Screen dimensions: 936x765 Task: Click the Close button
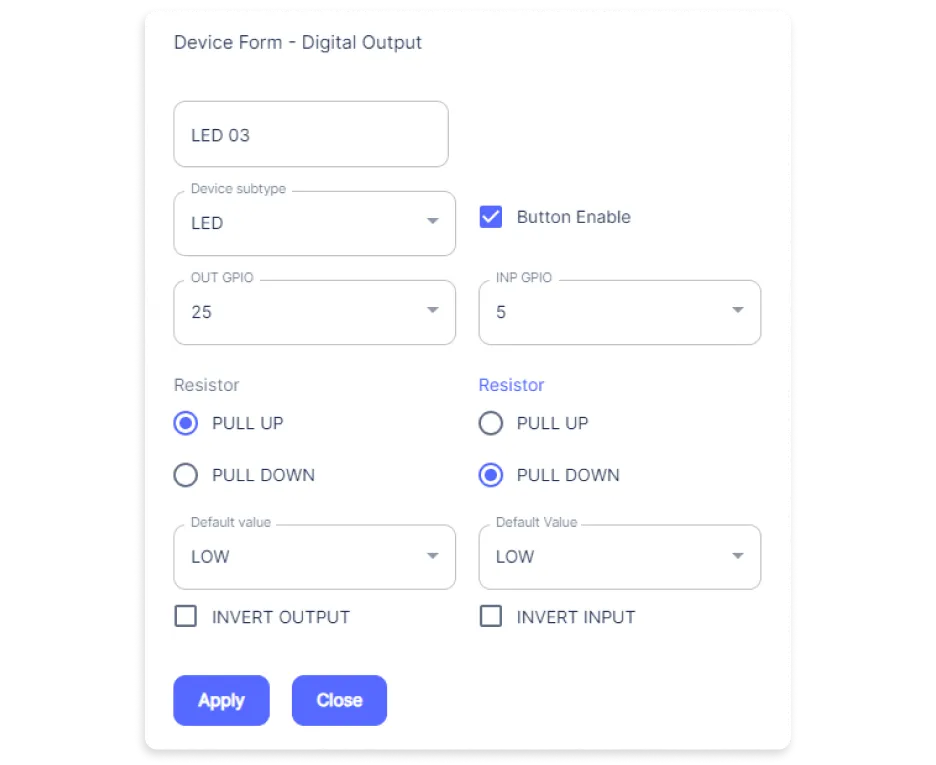pyautogui.click(x=339, y=700)
